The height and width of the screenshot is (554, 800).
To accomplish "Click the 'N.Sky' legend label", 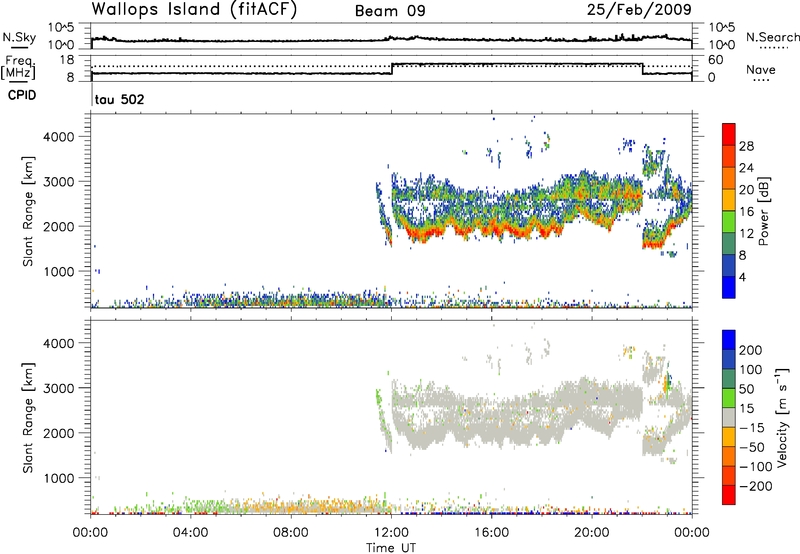I will 19,37.
